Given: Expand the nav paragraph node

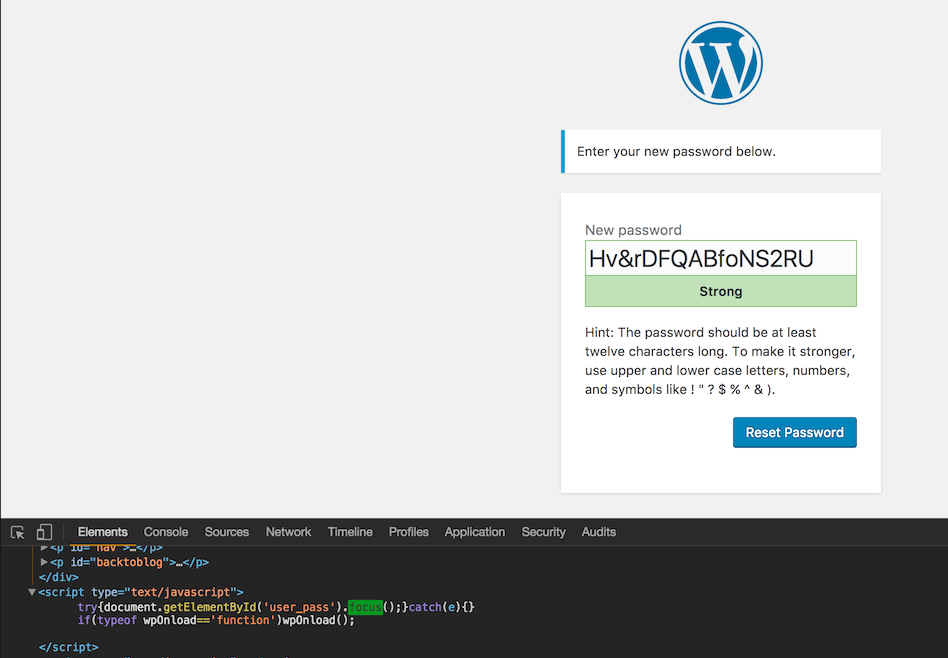Looking at the screenshot, I should [44, 548].
